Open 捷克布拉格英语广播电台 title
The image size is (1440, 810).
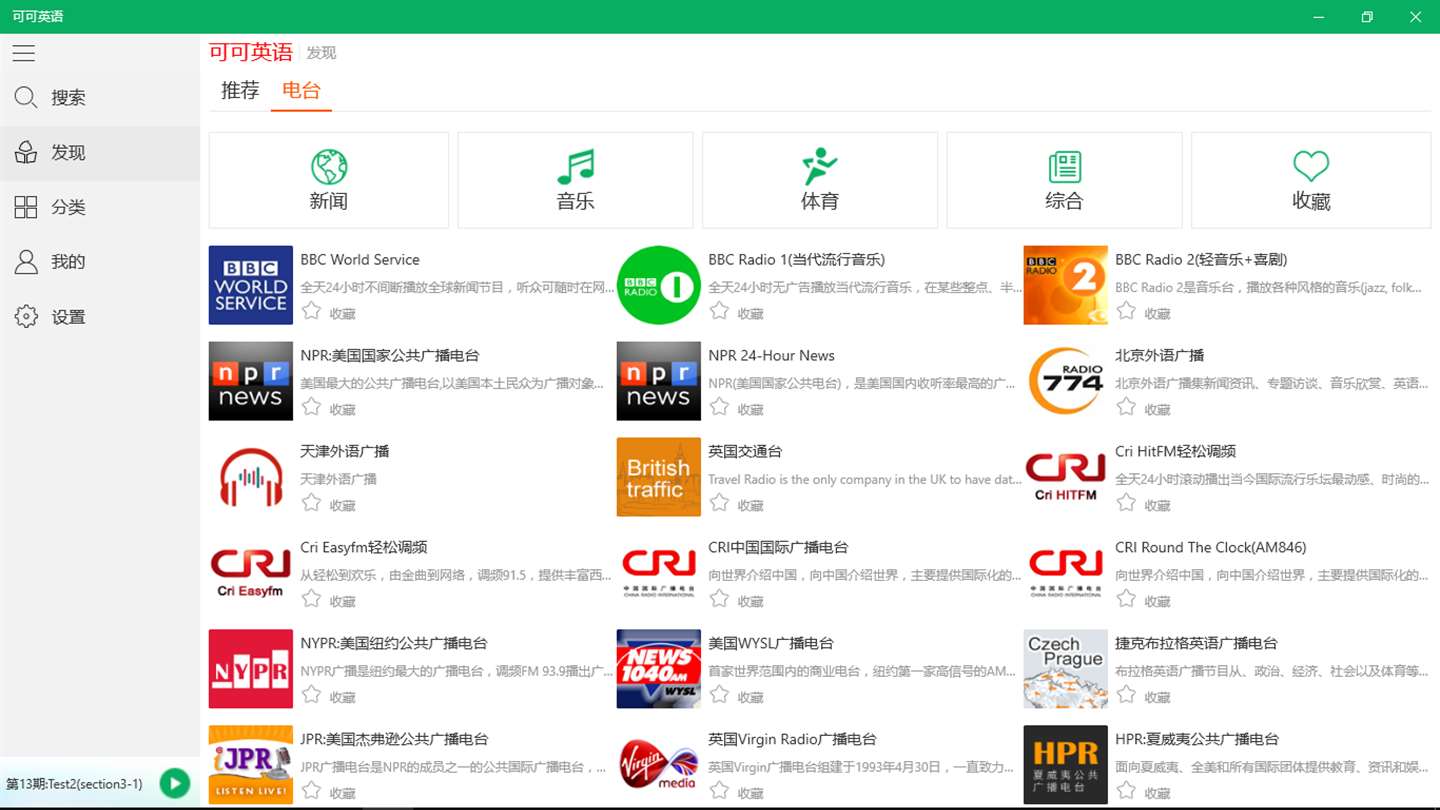pos(1196,644)
